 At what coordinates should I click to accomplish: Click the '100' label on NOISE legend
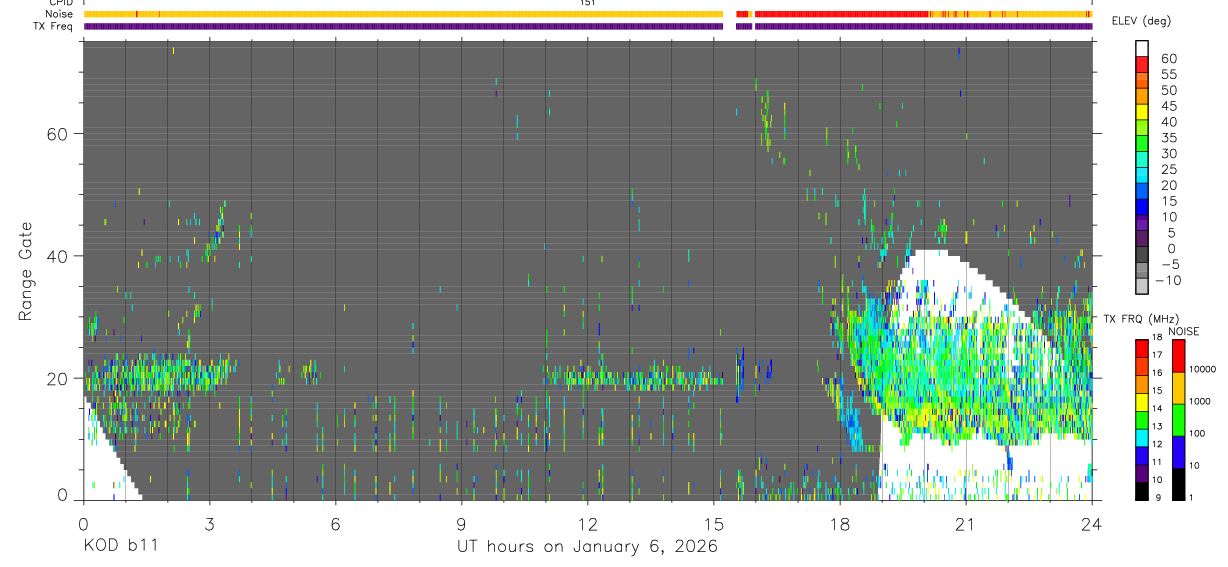[1197, 433]
